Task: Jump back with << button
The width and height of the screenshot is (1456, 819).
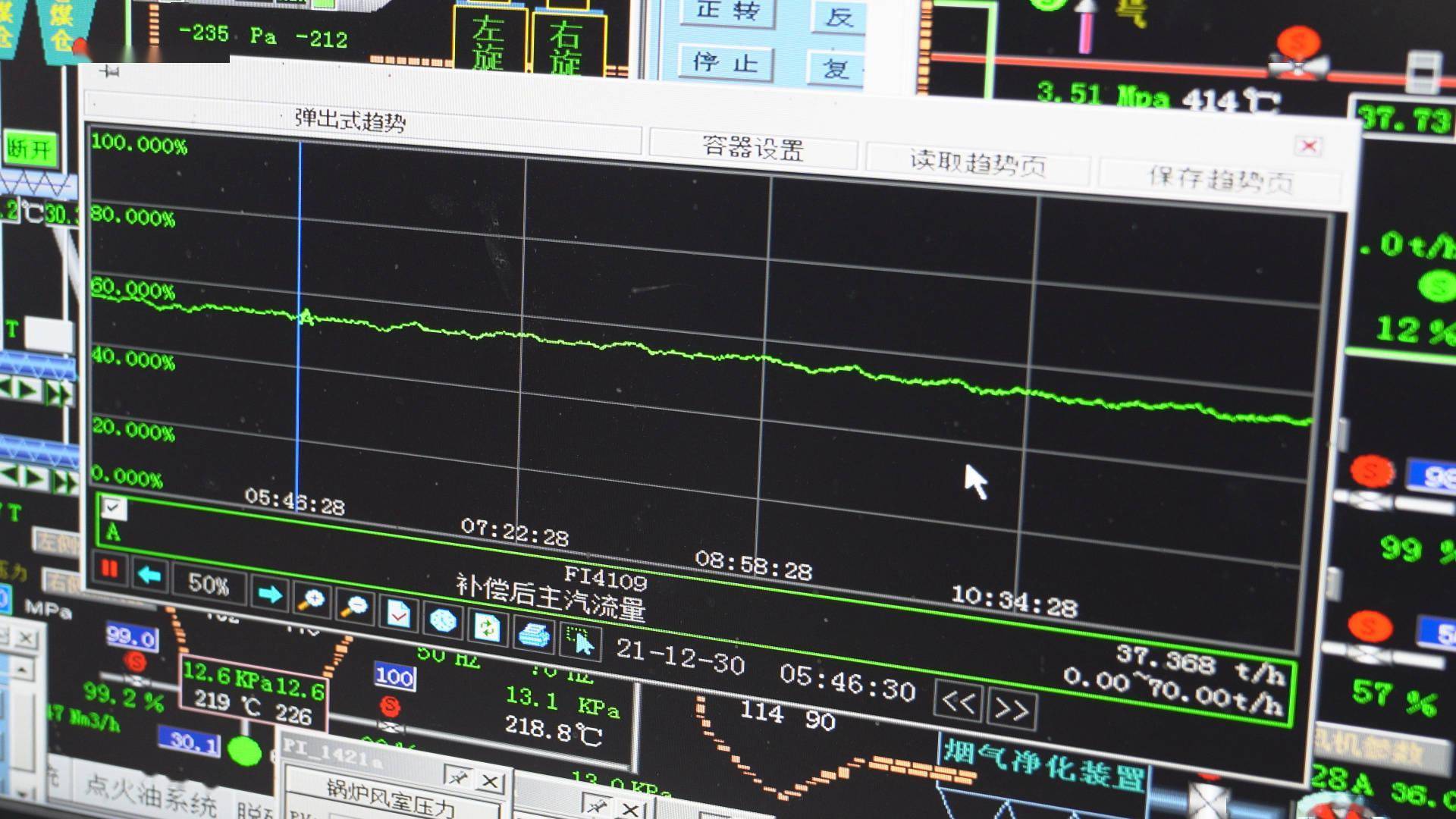Action: (x=959, y=702)
